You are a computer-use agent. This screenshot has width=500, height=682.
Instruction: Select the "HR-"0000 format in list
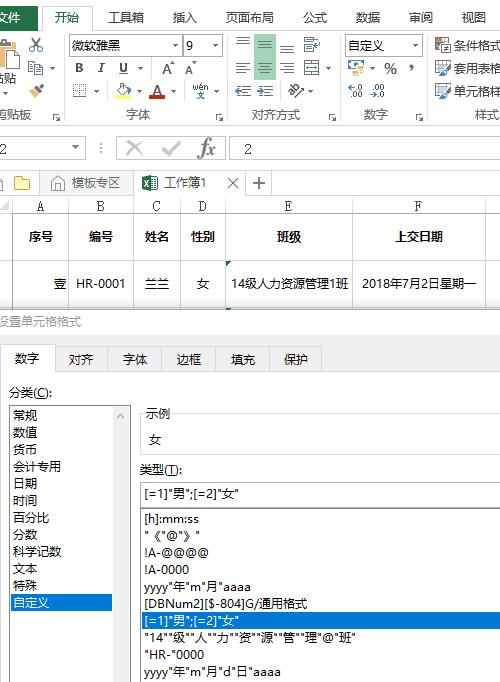[321, 655]
